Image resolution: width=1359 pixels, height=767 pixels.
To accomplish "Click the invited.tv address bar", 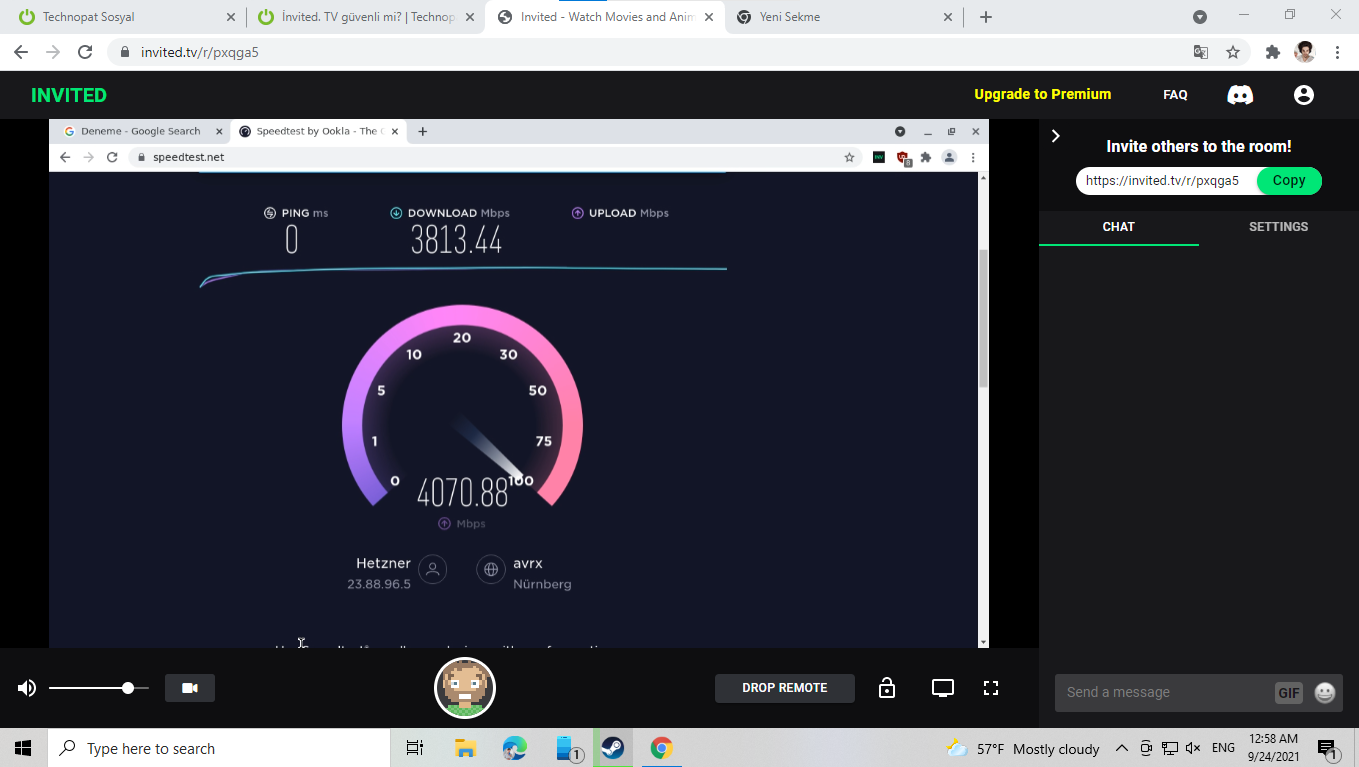I will (x=650, y=52).
